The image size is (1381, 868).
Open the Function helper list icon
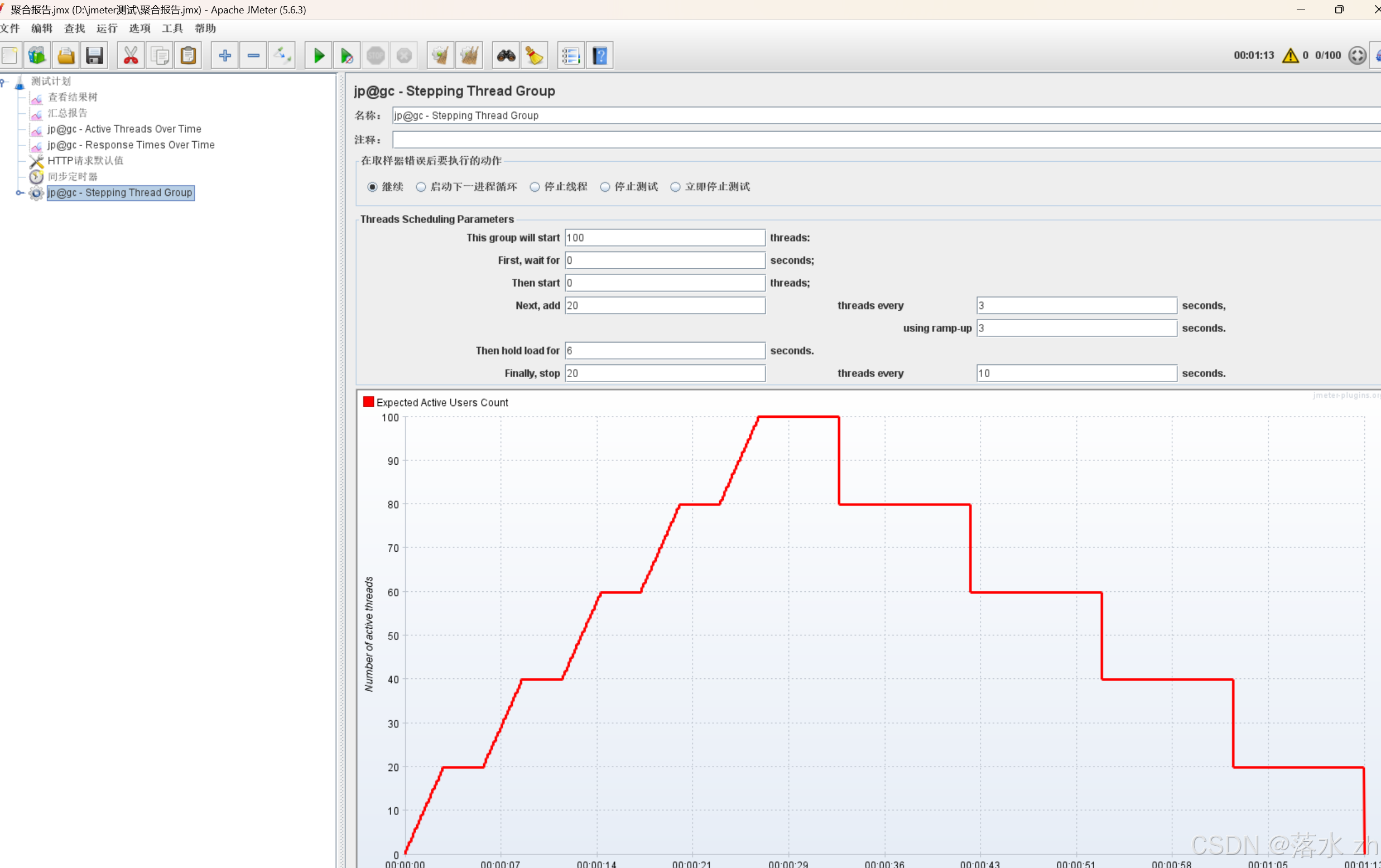click(571, 56)
